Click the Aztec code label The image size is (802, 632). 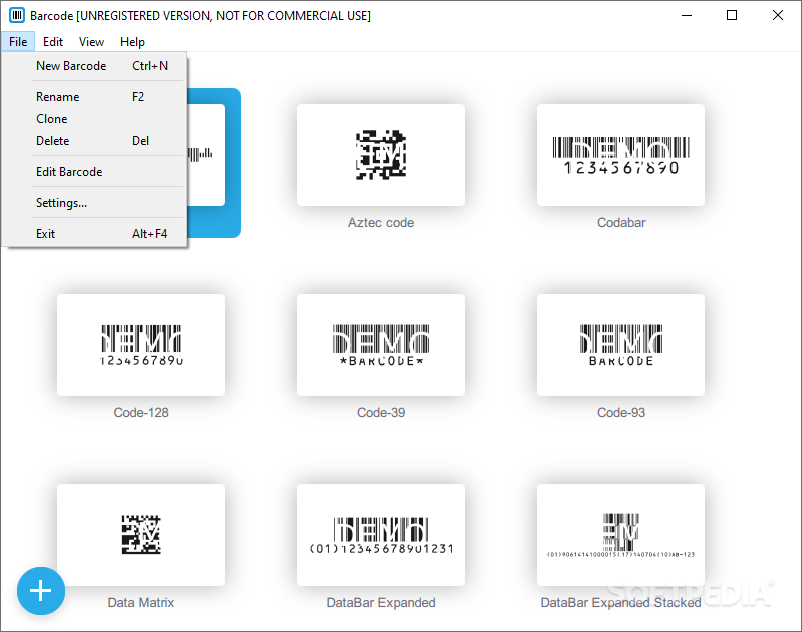coord(381,222)
